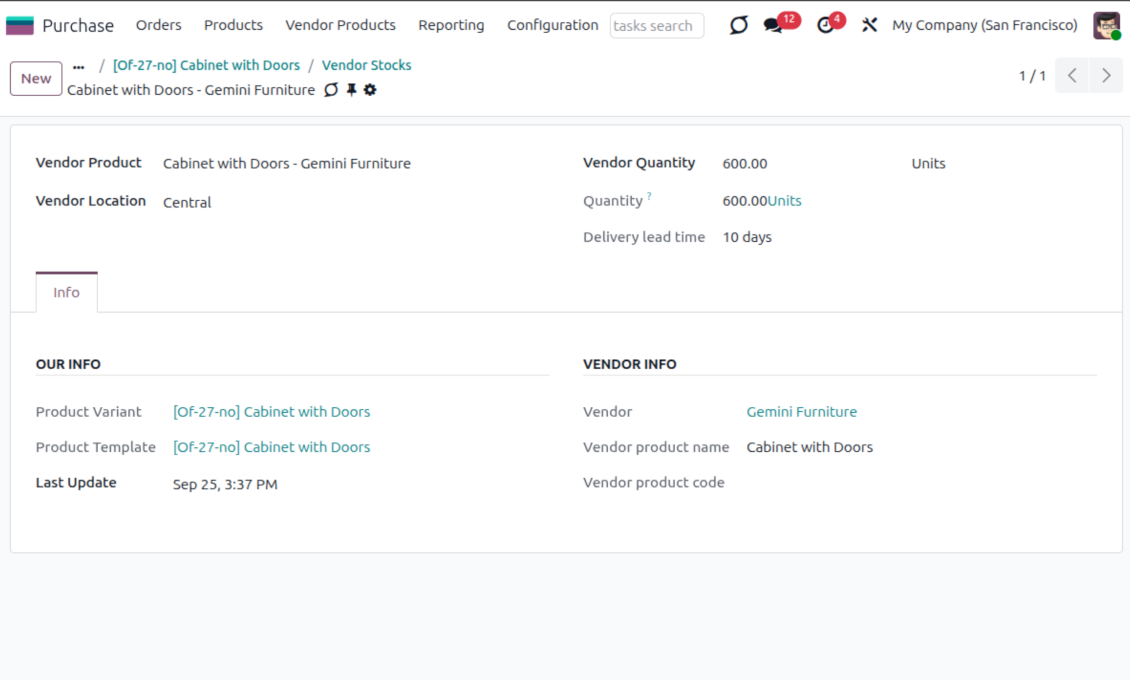Click into the tasks search field
Screen dimensions: 1130x680
[656, 26]
